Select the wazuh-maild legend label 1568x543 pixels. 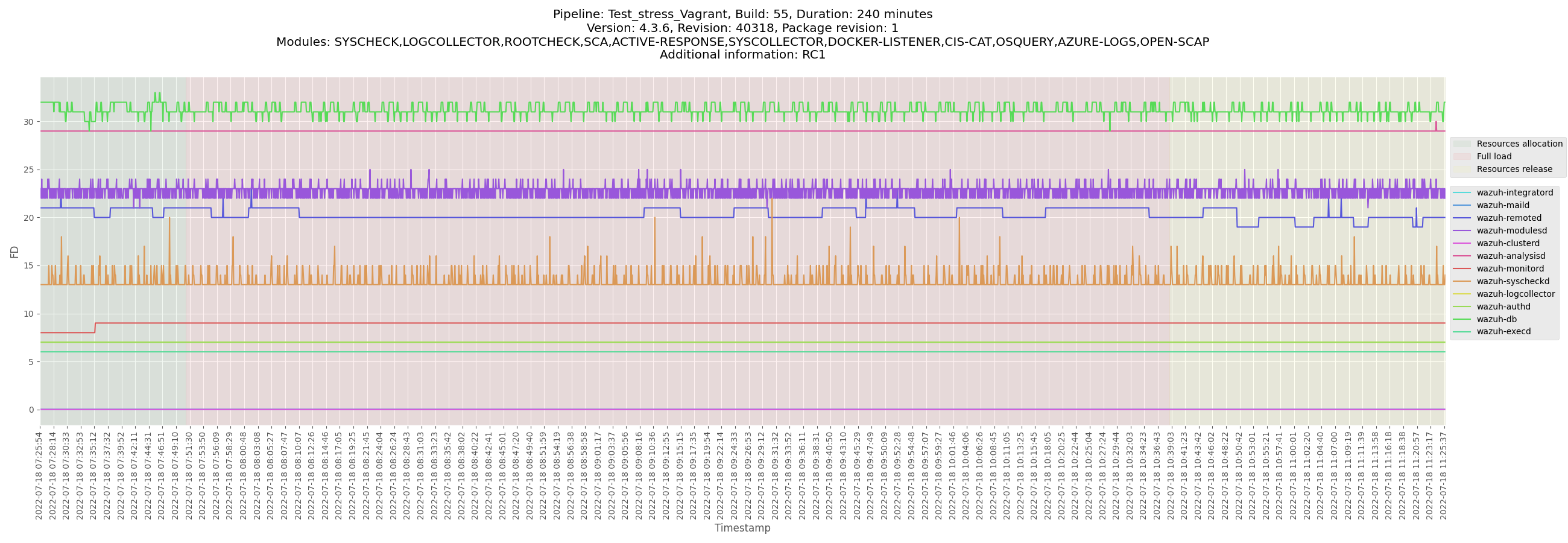click(1502, 206)
